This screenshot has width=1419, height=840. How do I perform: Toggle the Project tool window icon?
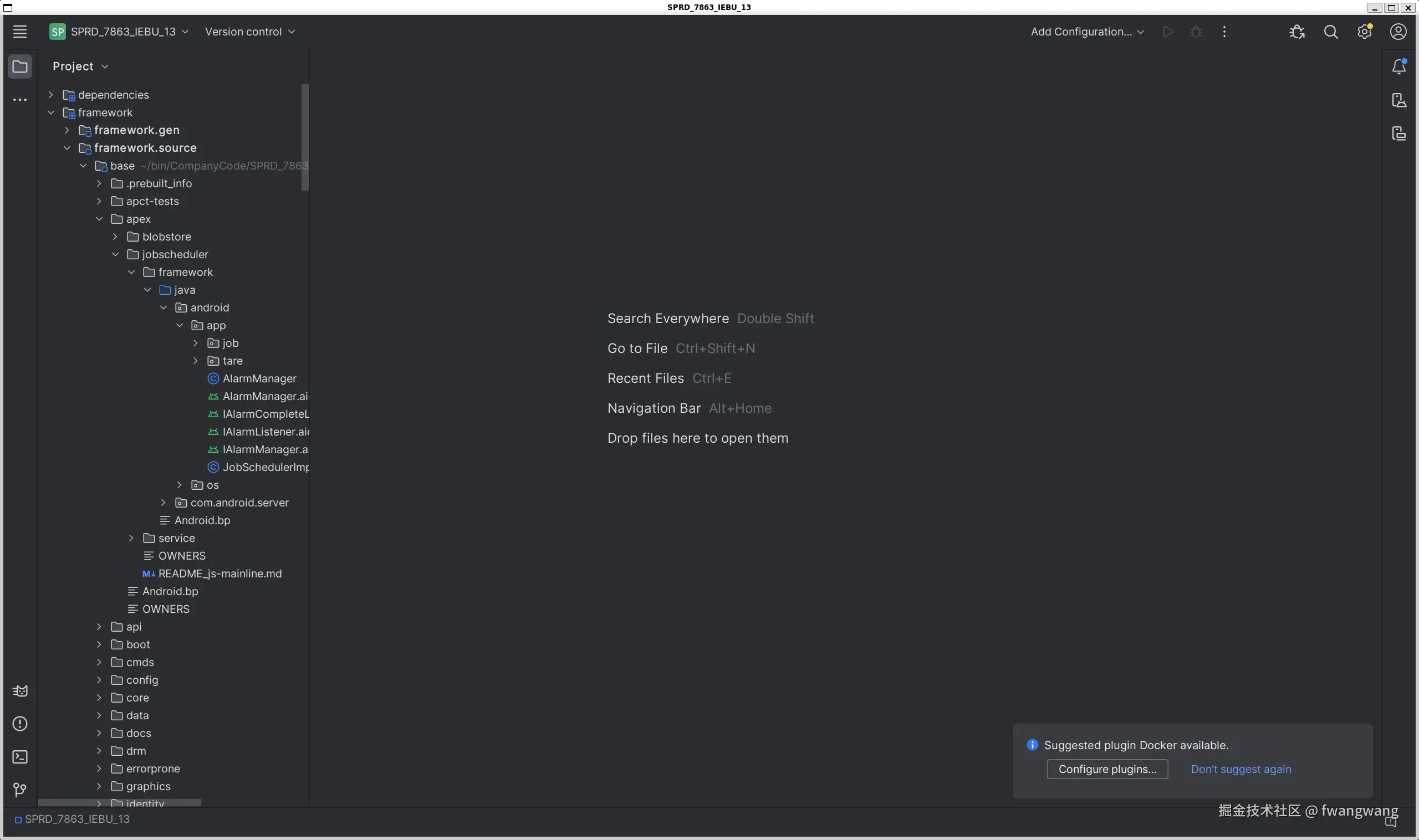(x=20, y=67)
